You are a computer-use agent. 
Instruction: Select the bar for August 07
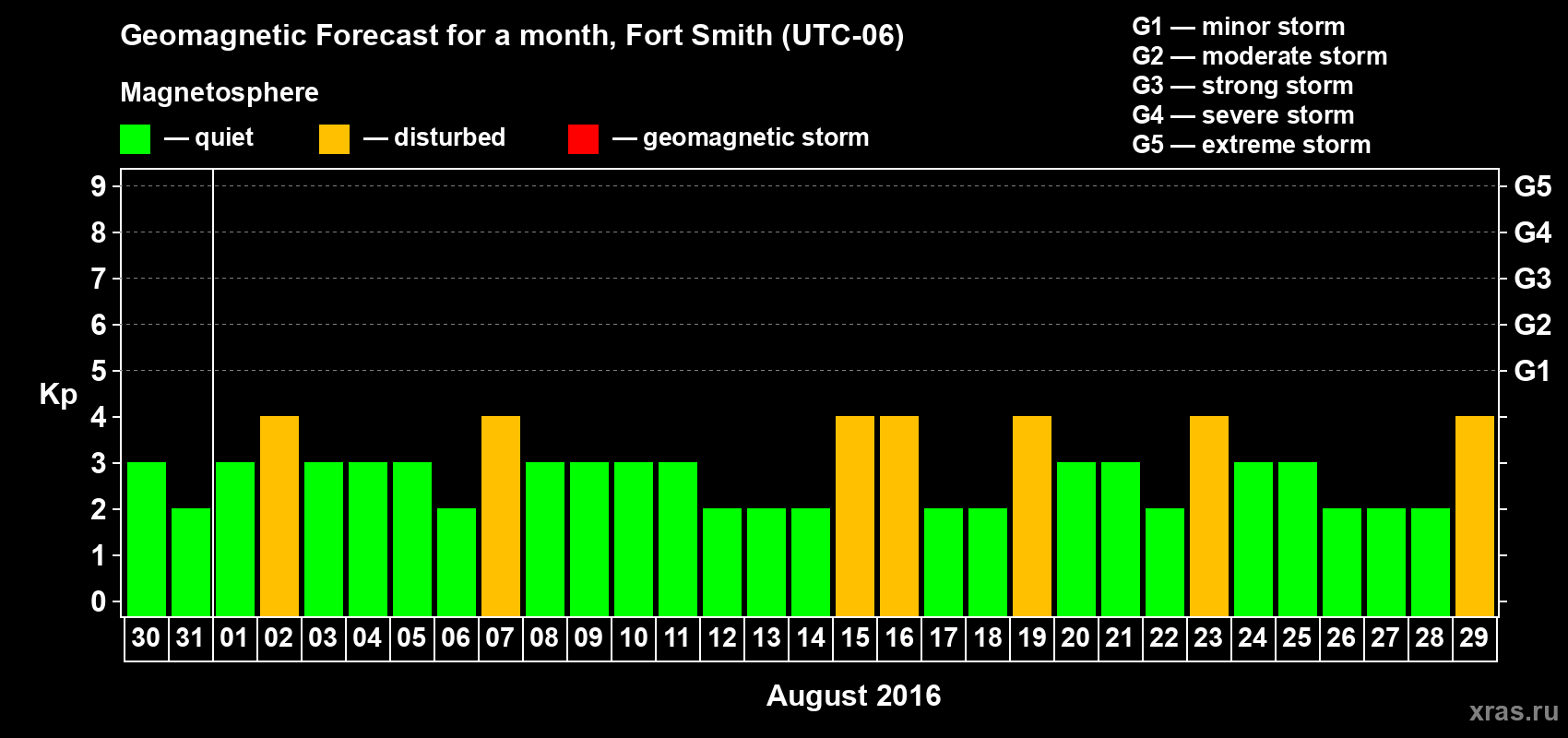pos(501,517)
